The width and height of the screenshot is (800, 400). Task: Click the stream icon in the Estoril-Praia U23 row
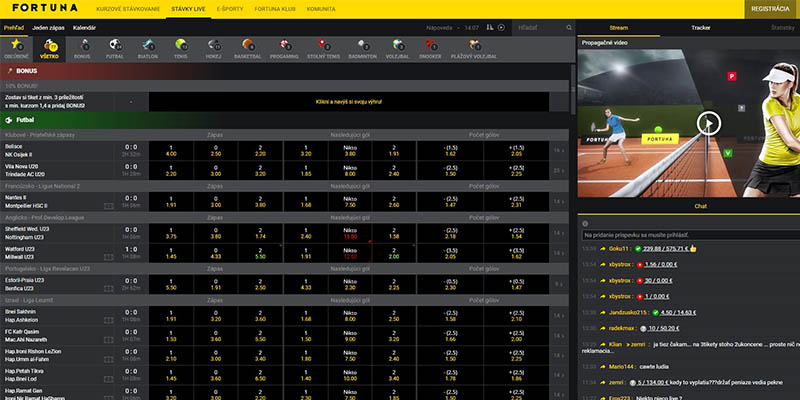(108, 289)
